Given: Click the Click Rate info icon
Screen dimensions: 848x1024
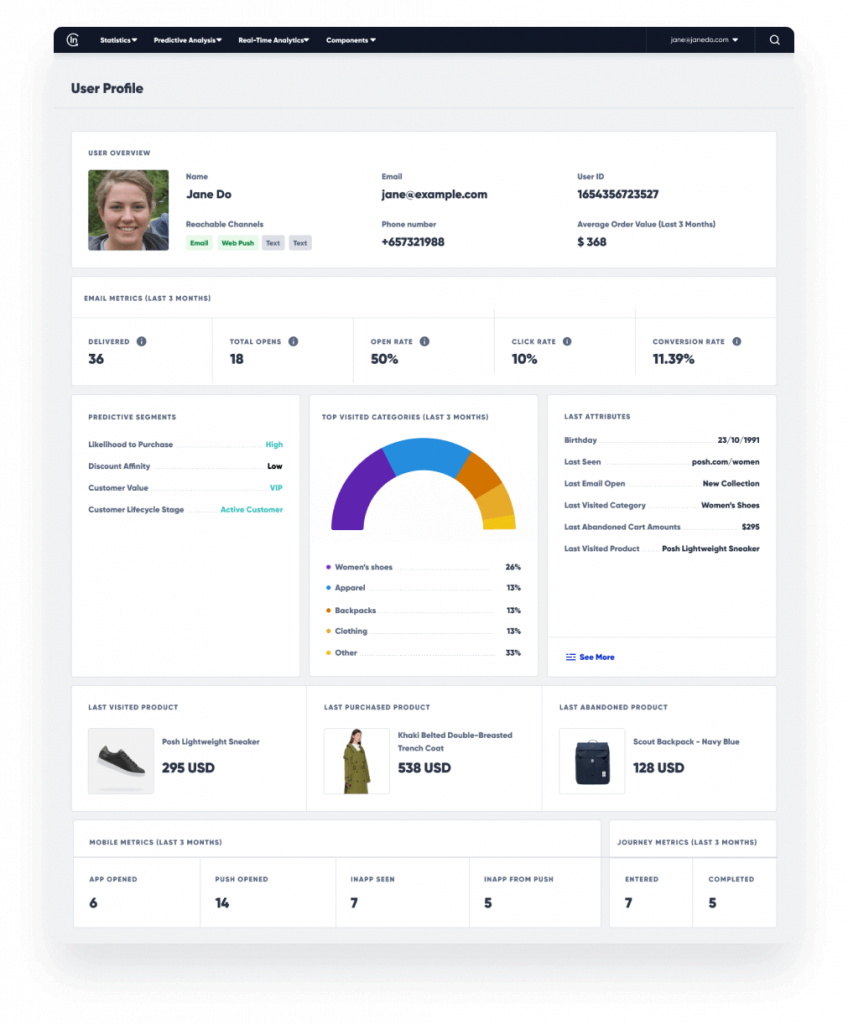Looking at the screenshot, I should pos(568,340).
